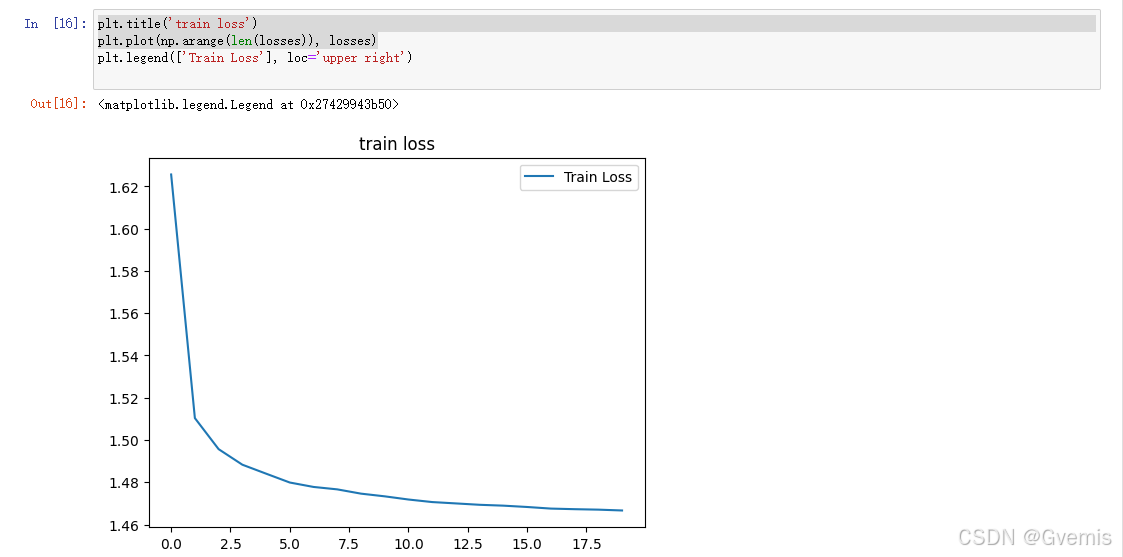This screenshot has height=557, width=1123.
Task: Click the x-axis label 7.5
Action: tap(349, 545)
